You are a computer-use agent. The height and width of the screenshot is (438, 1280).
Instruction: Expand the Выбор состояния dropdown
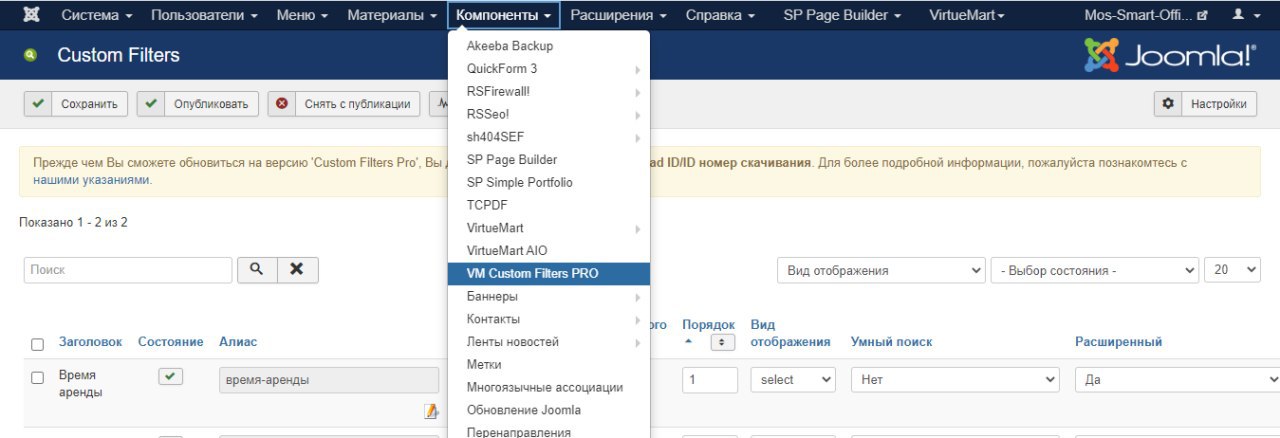(x=1094, y=270)
